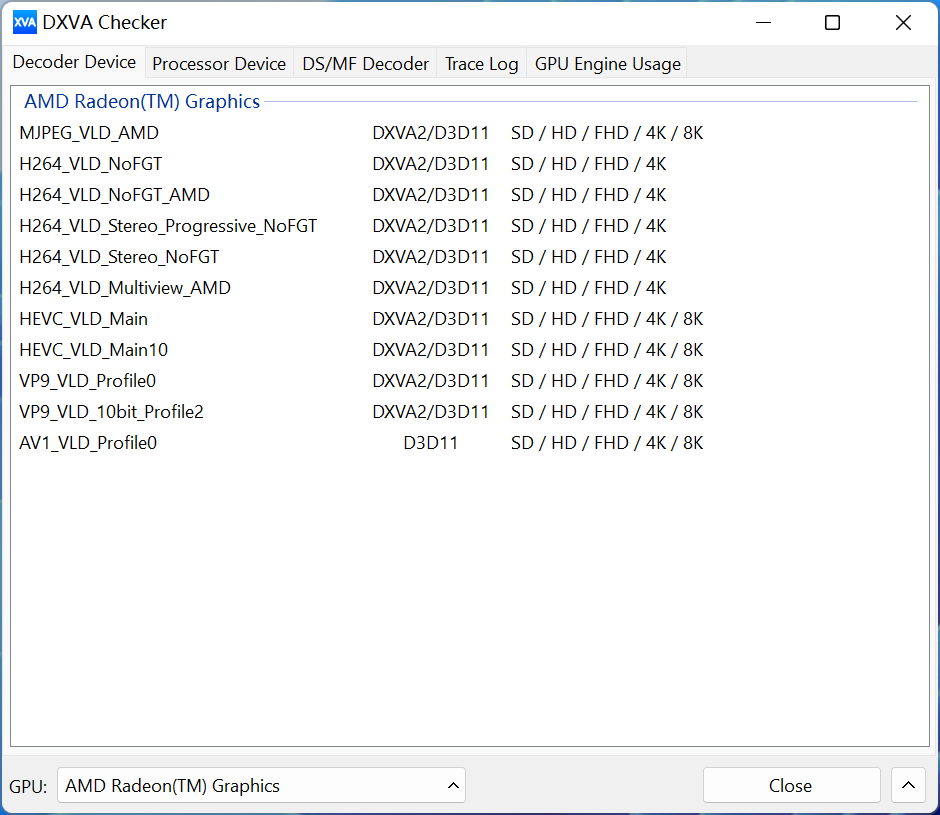The height and width of the screenshot is (815, 940).
Task: Click the DXVA Checker app icon
Action: tap(25, 23)
